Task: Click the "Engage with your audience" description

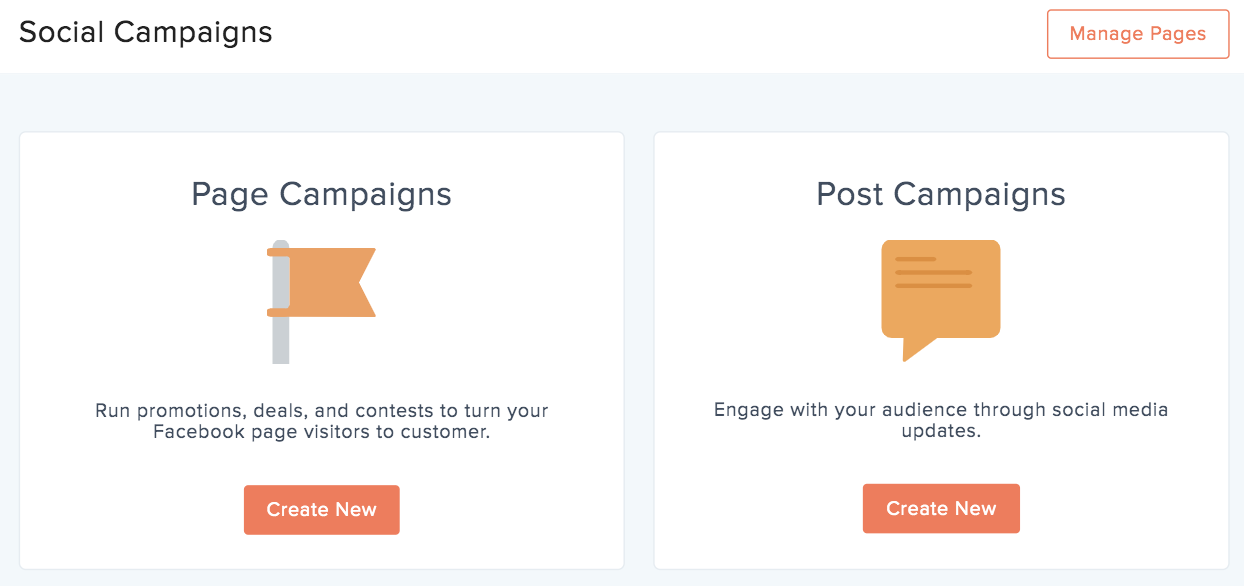Action: click(940, 410)
